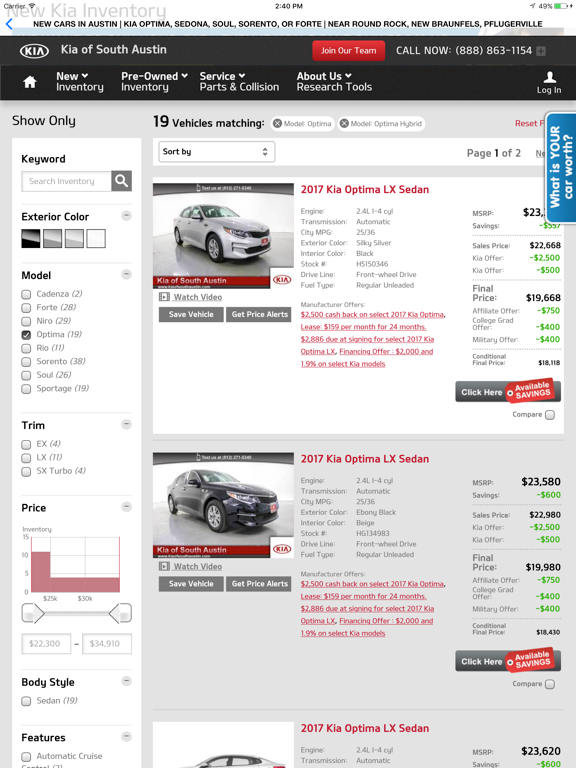Click the minimum price field $22,300

(46, 644)
